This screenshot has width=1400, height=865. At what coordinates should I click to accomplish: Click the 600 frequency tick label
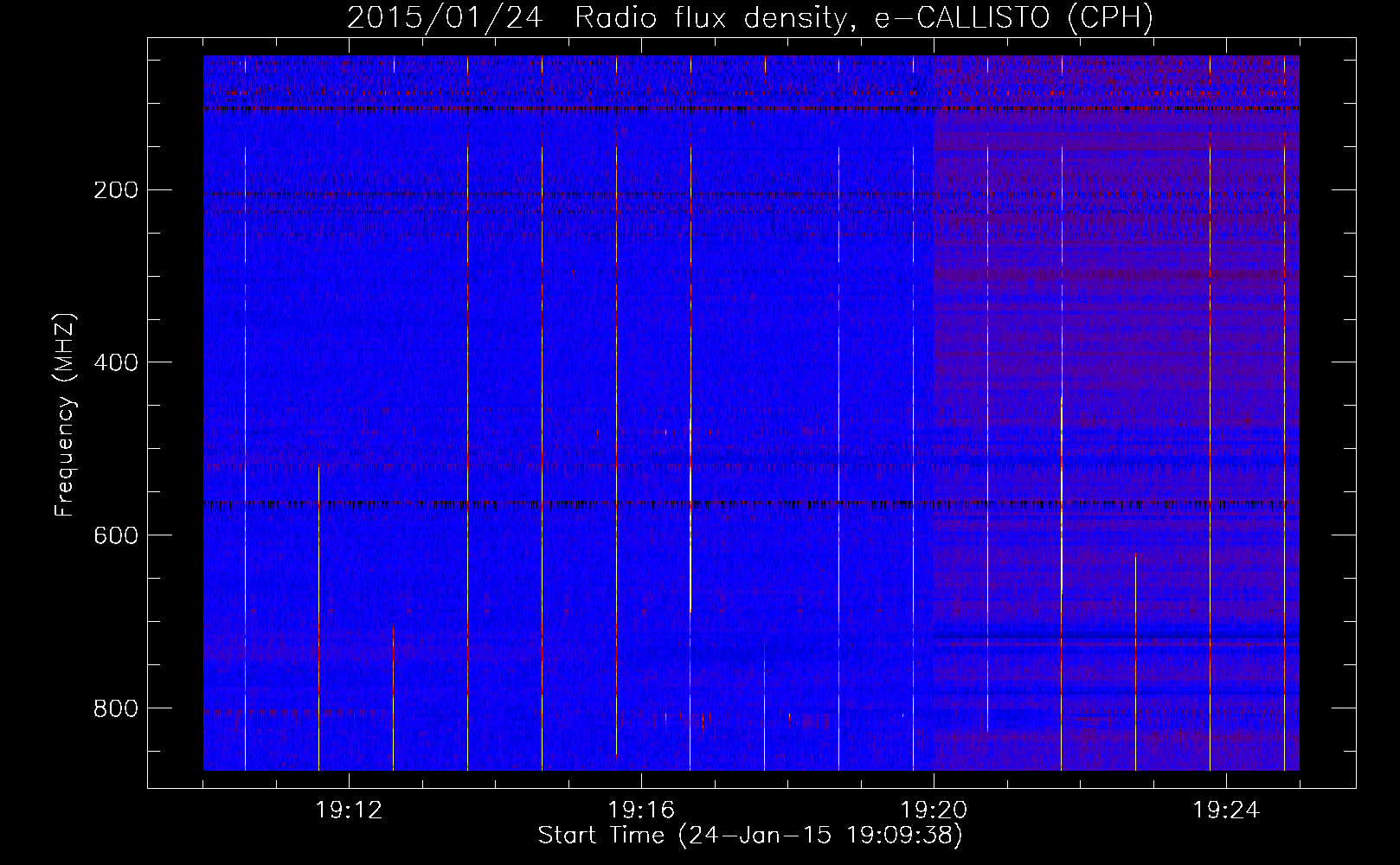coord(116,536)
